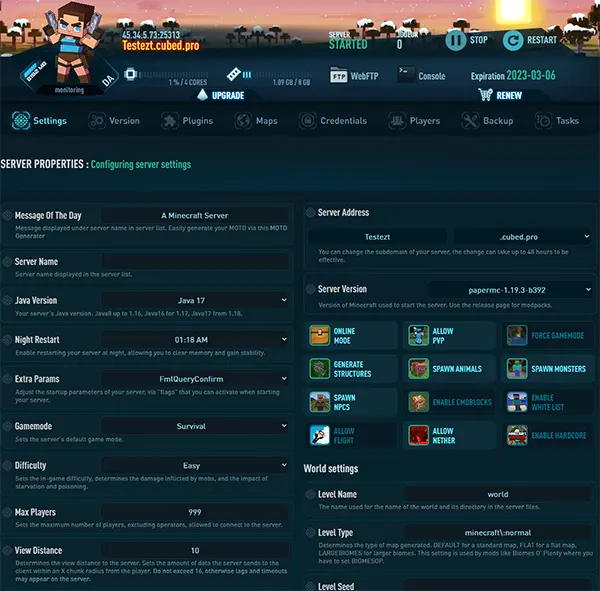The height and width of the screenshot is (591, 600).
Task: Click the Message Of The Day icon
Action: 8,216
